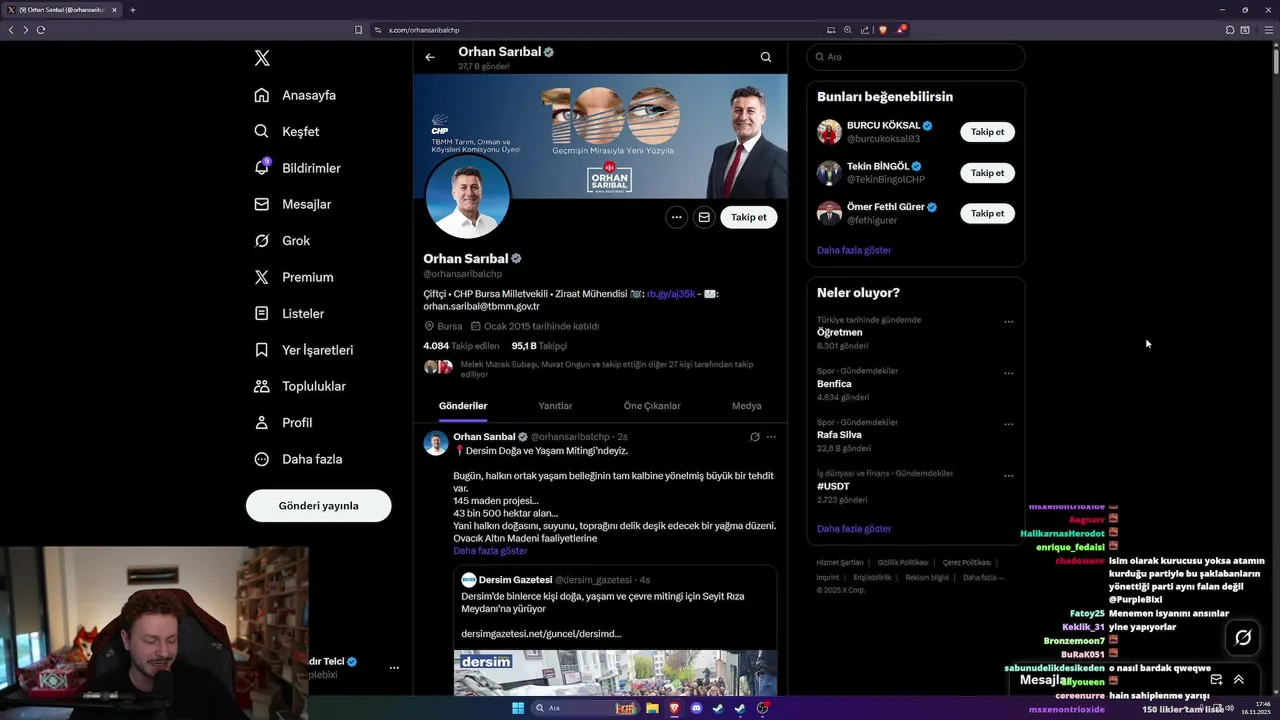
Task: Open Keşfet explore page
Action: (287, 131)
